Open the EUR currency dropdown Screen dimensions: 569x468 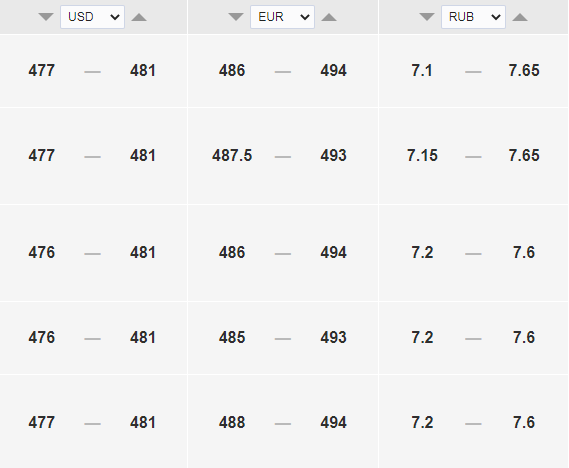pos(282,17)
